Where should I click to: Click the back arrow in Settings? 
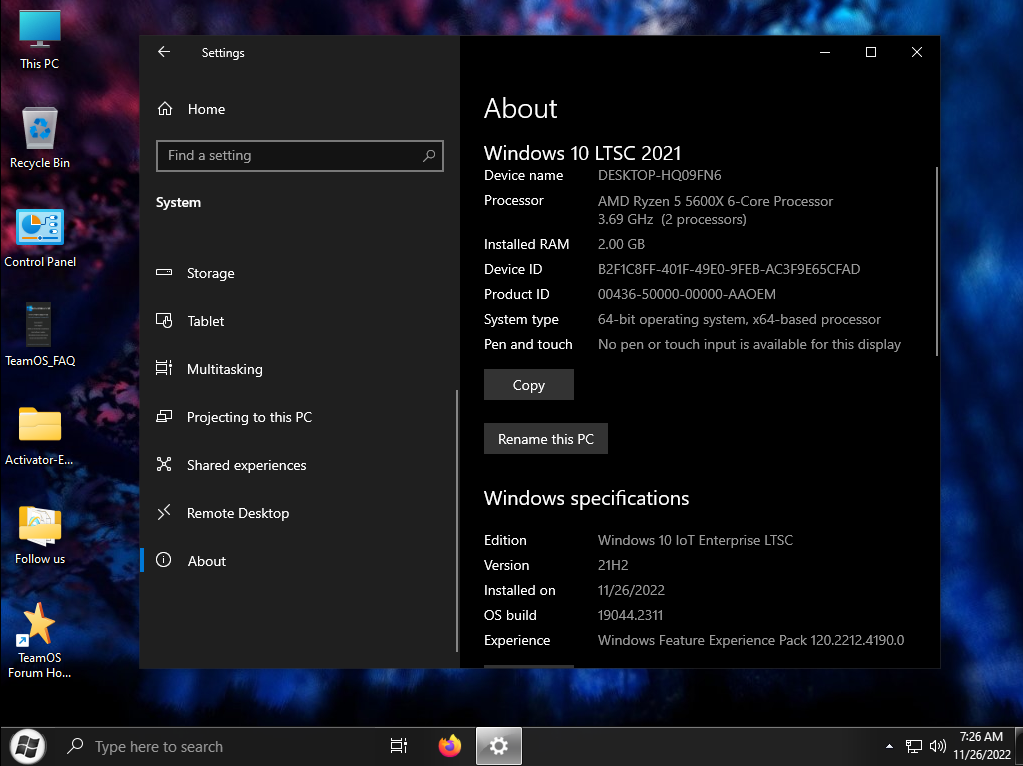(164, 52)
